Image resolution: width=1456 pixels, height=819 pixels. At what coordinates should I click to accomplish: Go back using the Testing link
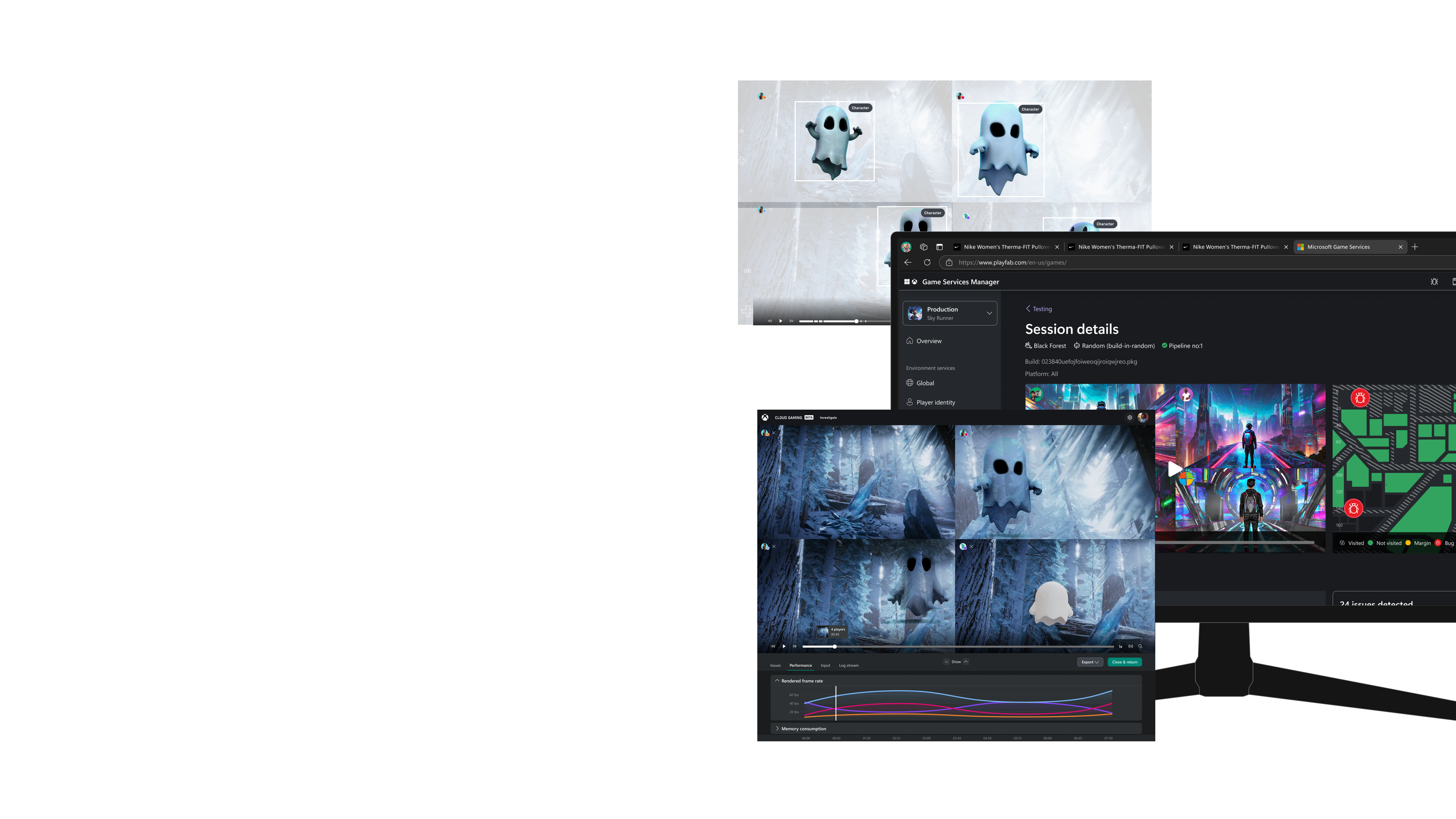[x=1038, y=308]
